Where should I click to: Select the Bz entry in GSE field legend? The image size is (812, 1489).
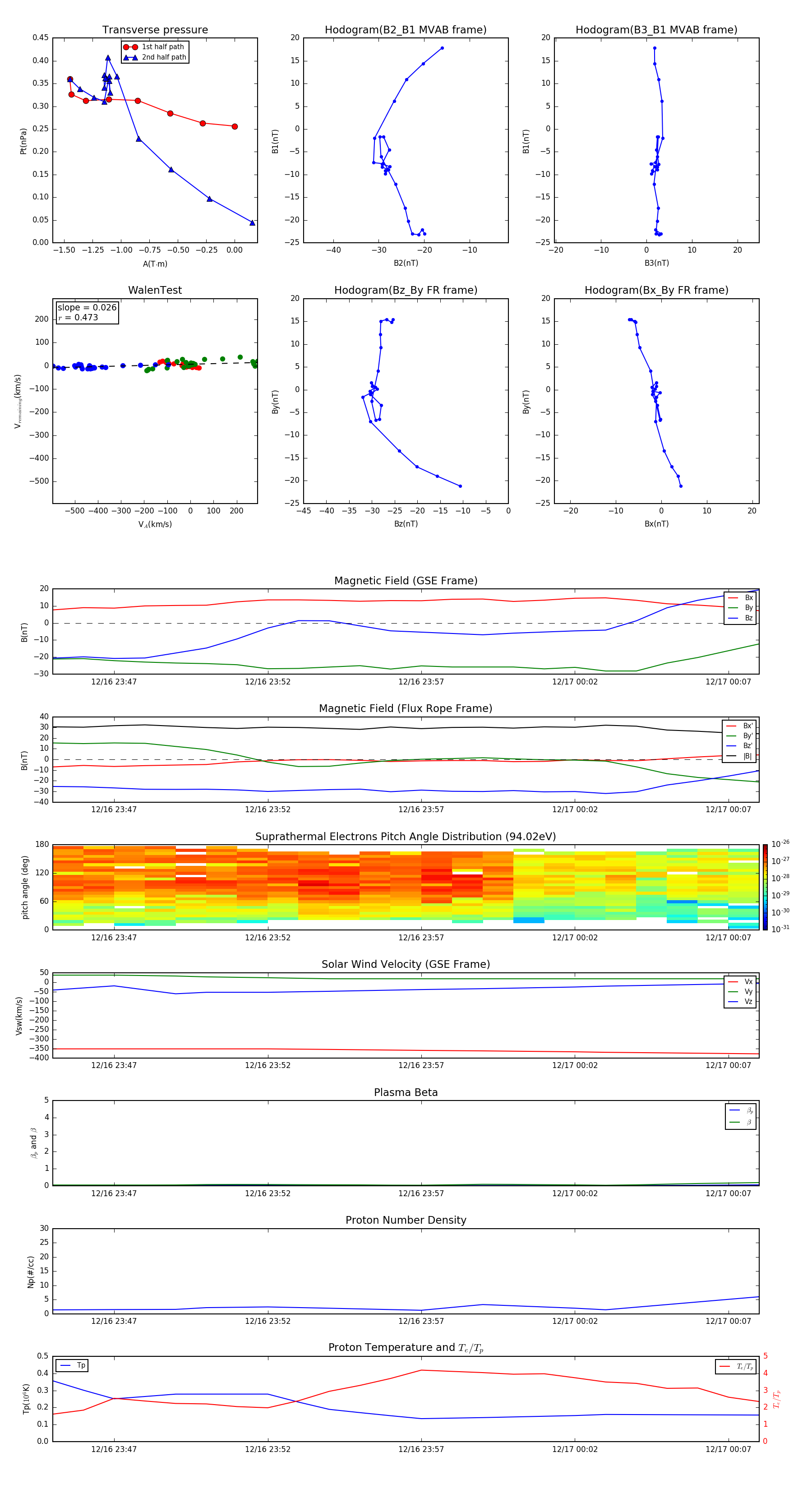[740, 618]
